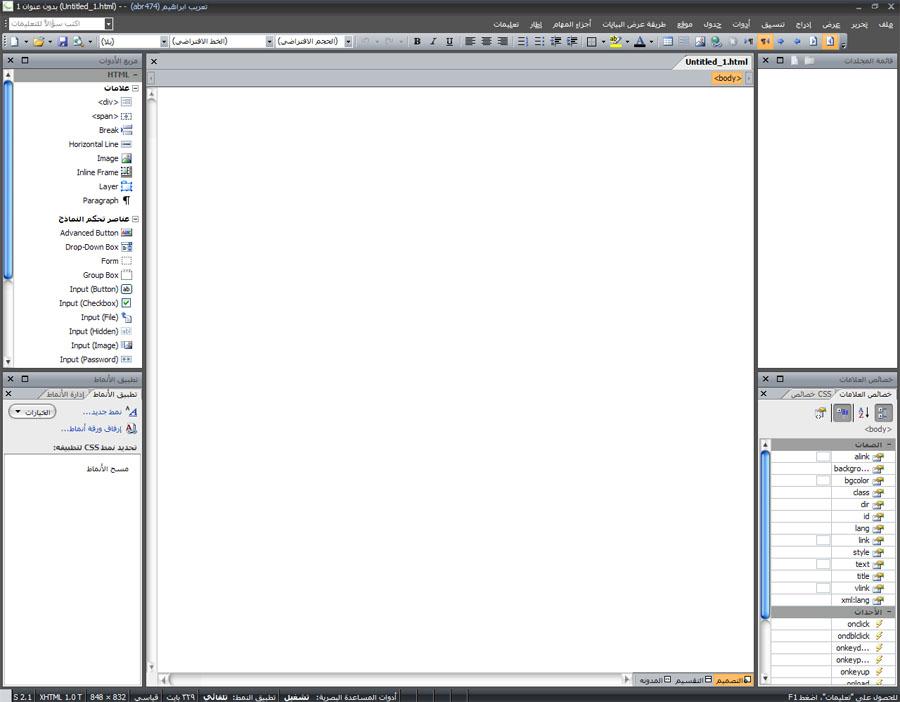Open the تنسيق (Format) menu

(x=772, y=23)
